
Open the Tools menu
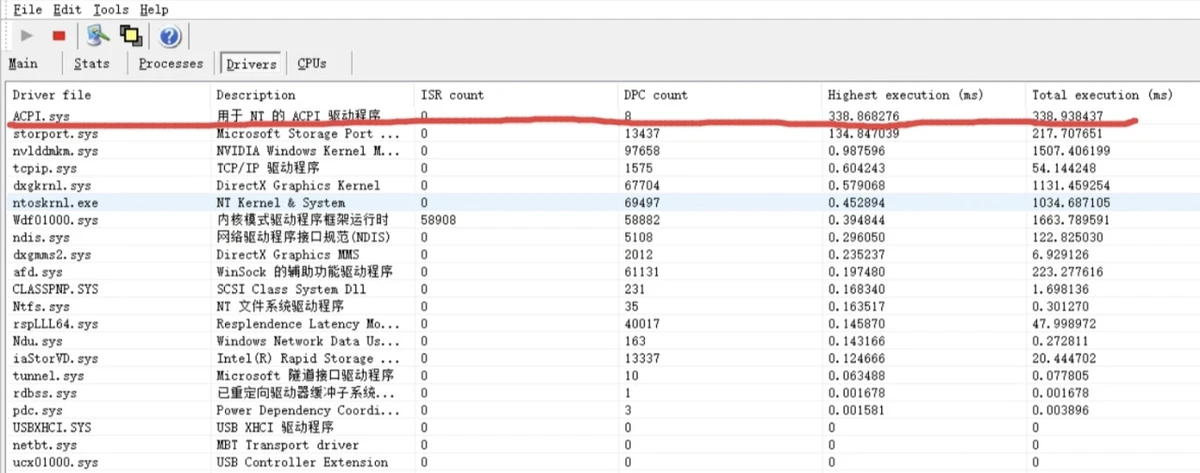coord(110,9)
